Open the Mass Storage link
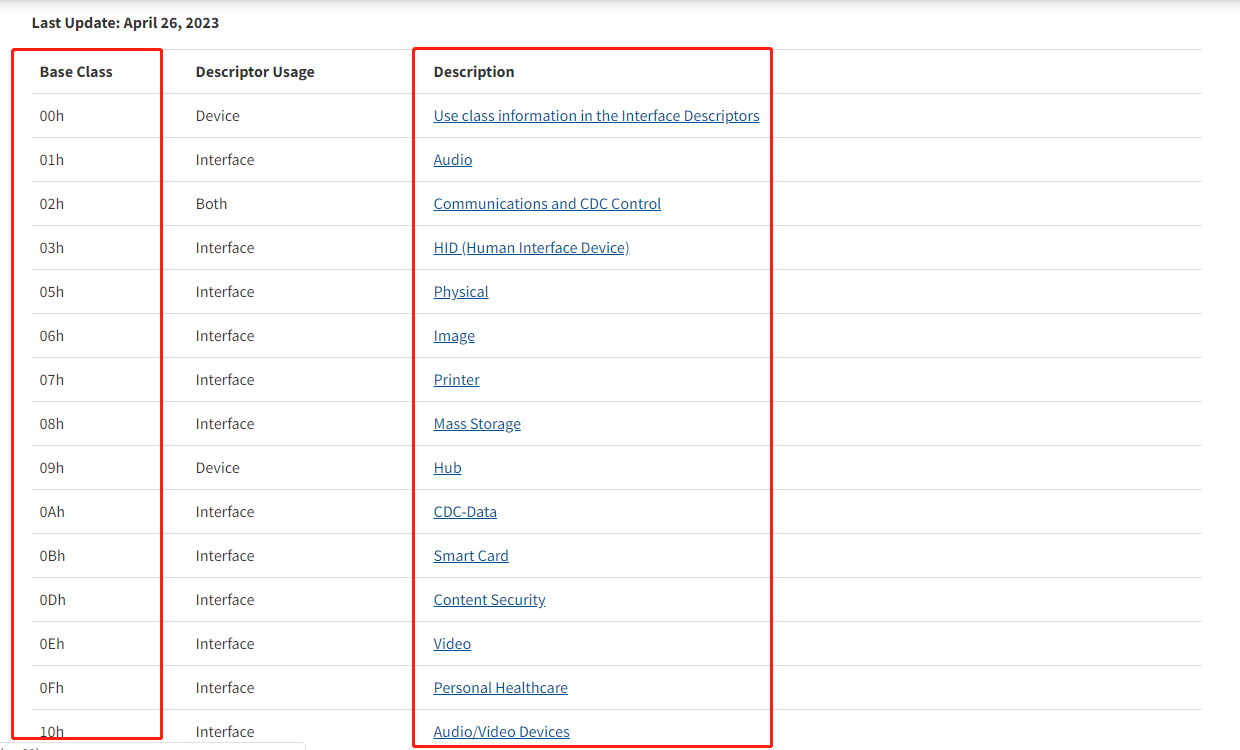This screenshot has height=750, width=1240. [x=477, y=424]
